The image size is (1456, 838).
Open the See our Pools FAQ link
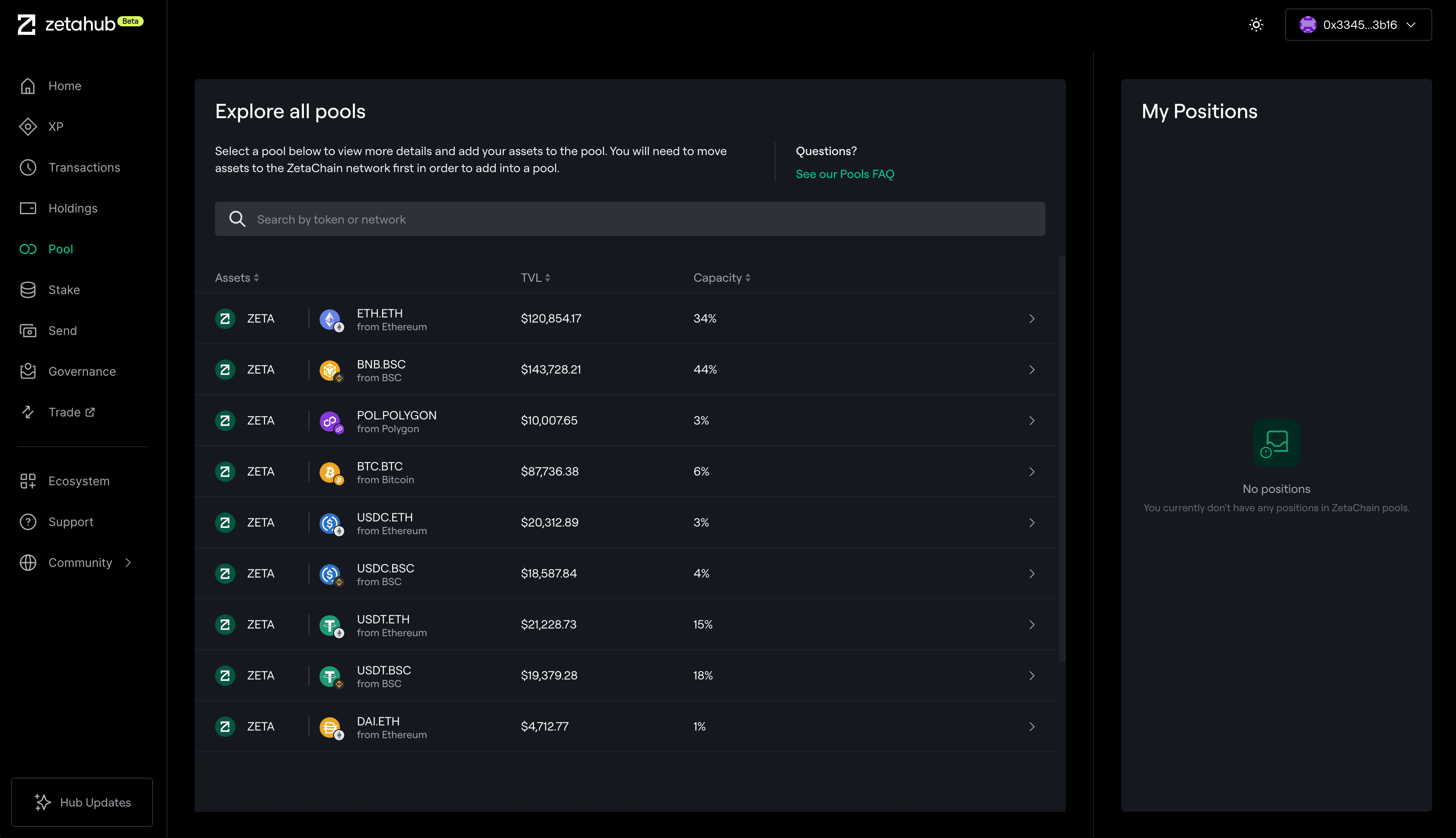[x=844, y=174]
